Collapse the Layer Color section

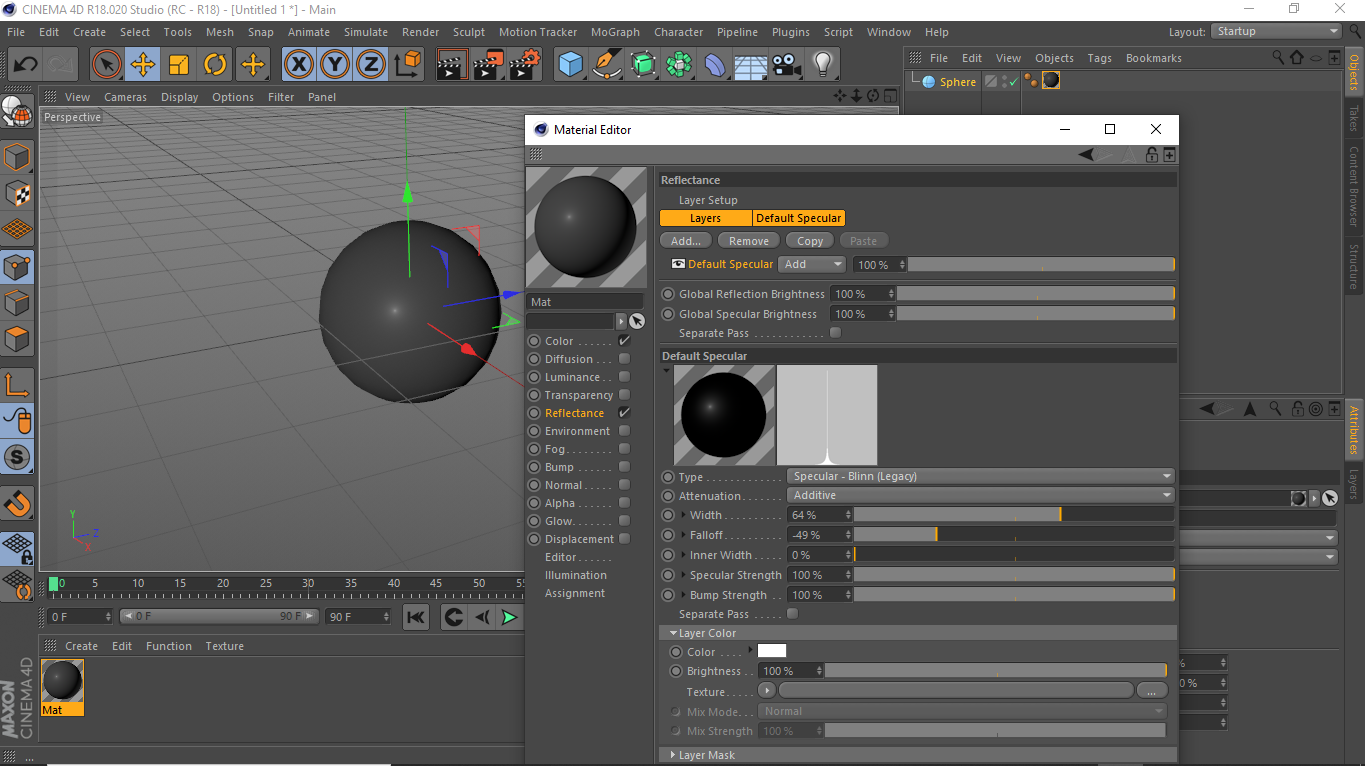click(x=674, y=633)
